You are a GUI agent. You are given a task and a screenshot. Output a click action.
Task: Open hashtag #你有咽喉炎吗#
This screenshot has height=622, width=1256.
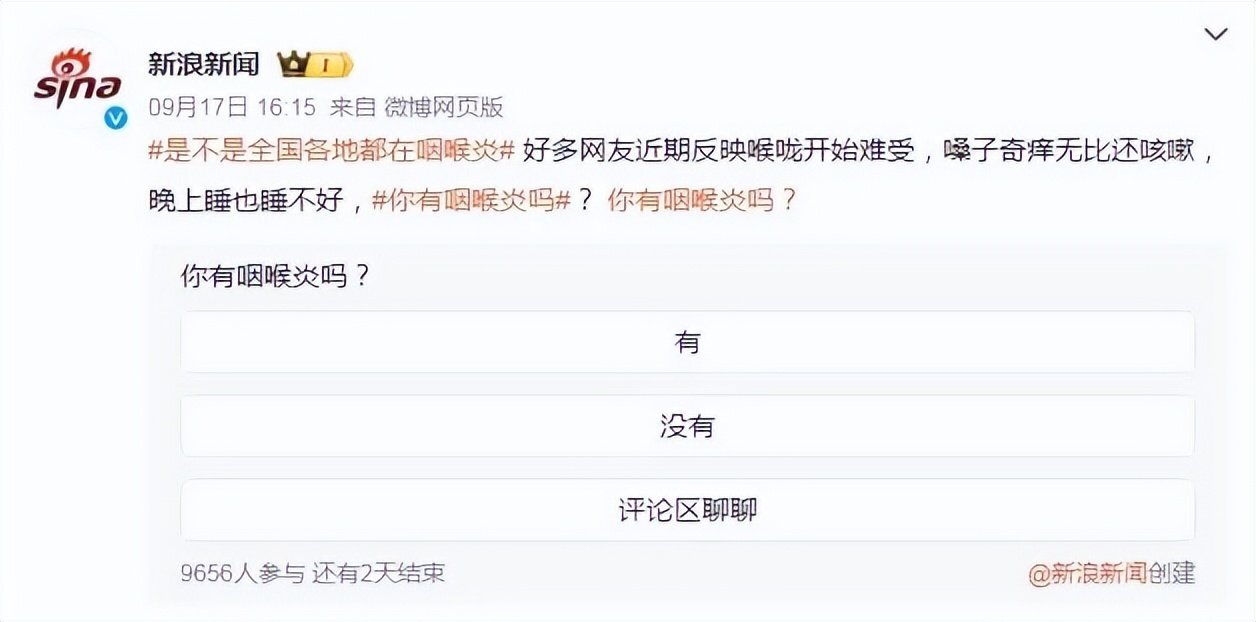(471, 199)
